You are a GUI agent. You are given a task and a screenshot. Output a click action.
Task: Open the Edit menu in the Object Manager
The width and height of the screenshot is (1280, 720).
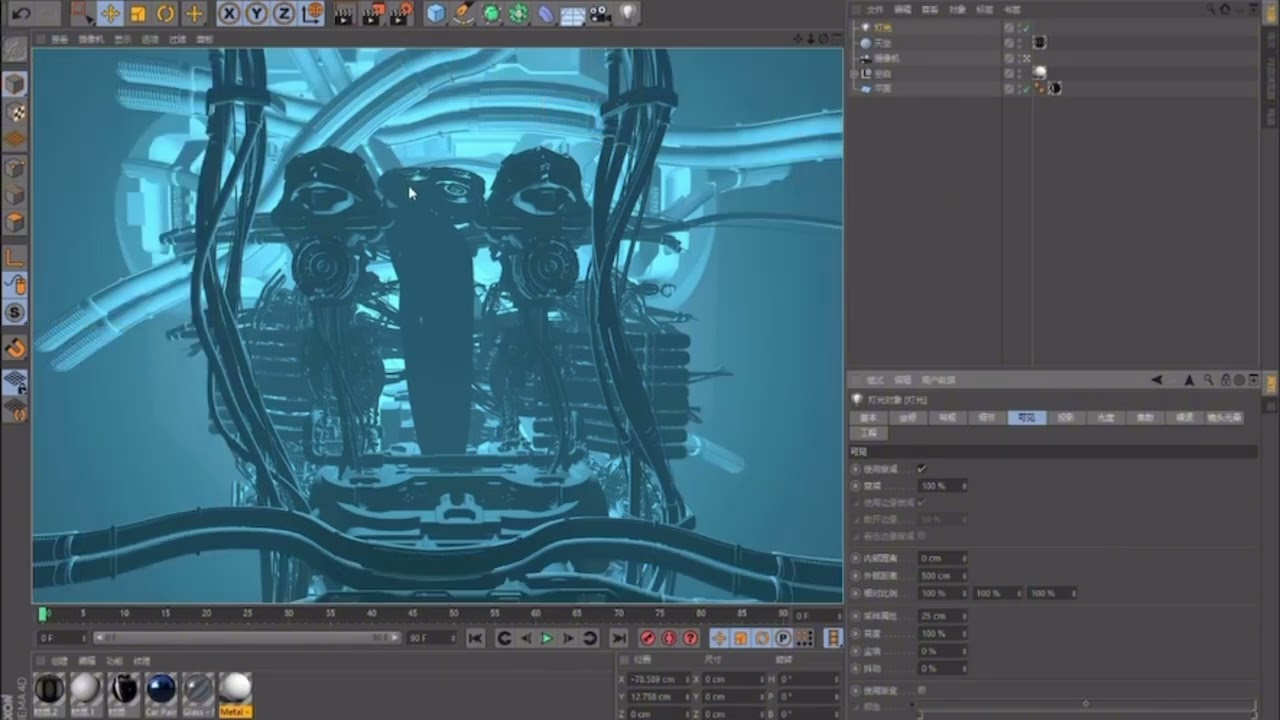point(903,9)
